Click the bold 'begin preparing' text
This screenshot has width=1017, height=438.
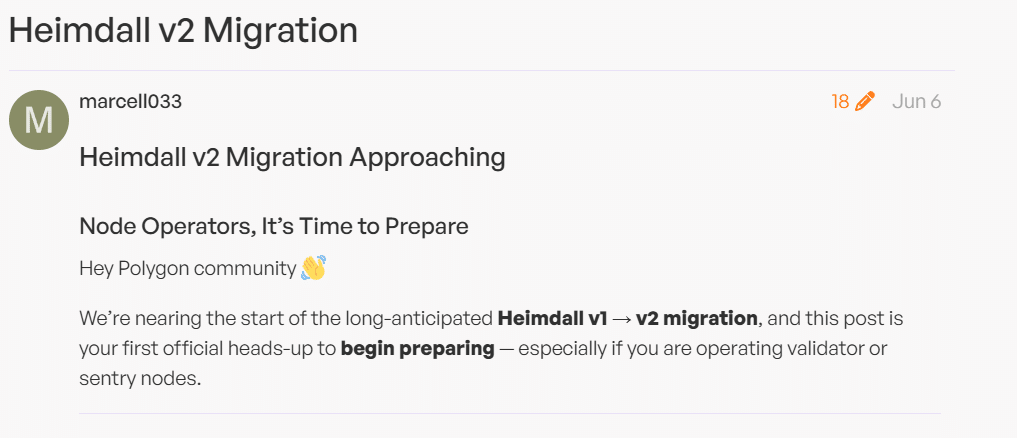(x=418, y=349)
